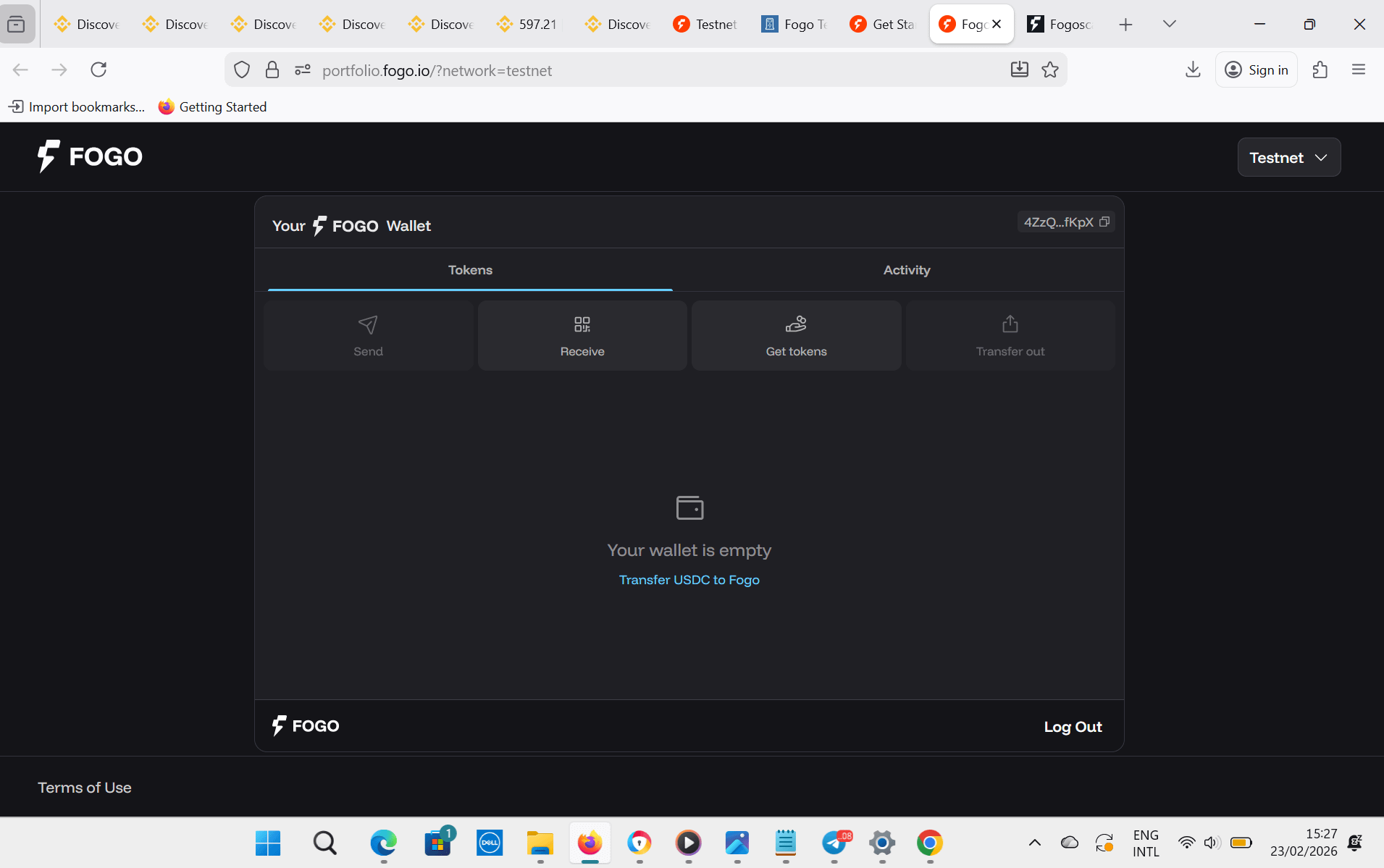Open a new browser tab
Screen dimensions: 1384x868
[1125, 25]
